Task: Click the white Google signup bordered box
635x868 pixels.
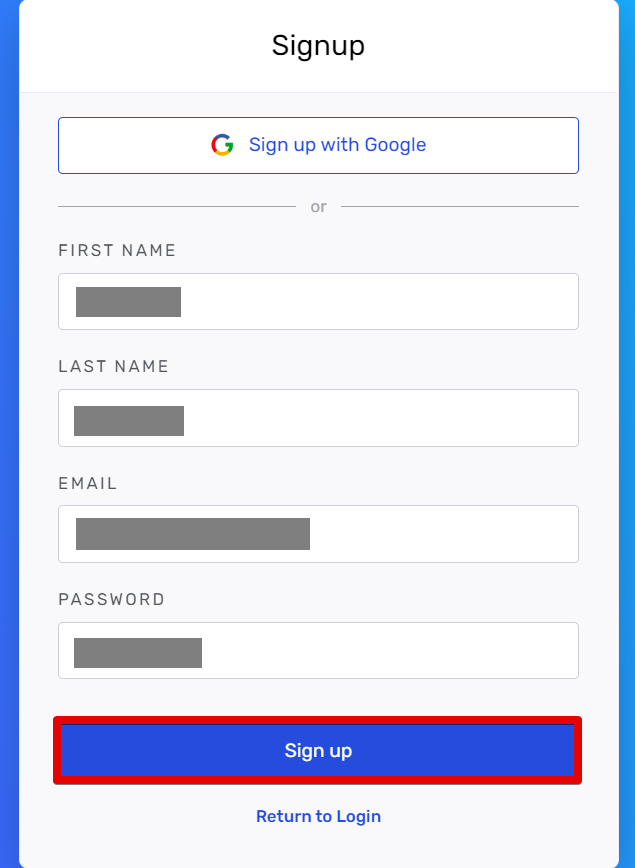Action: coord(318,145)
